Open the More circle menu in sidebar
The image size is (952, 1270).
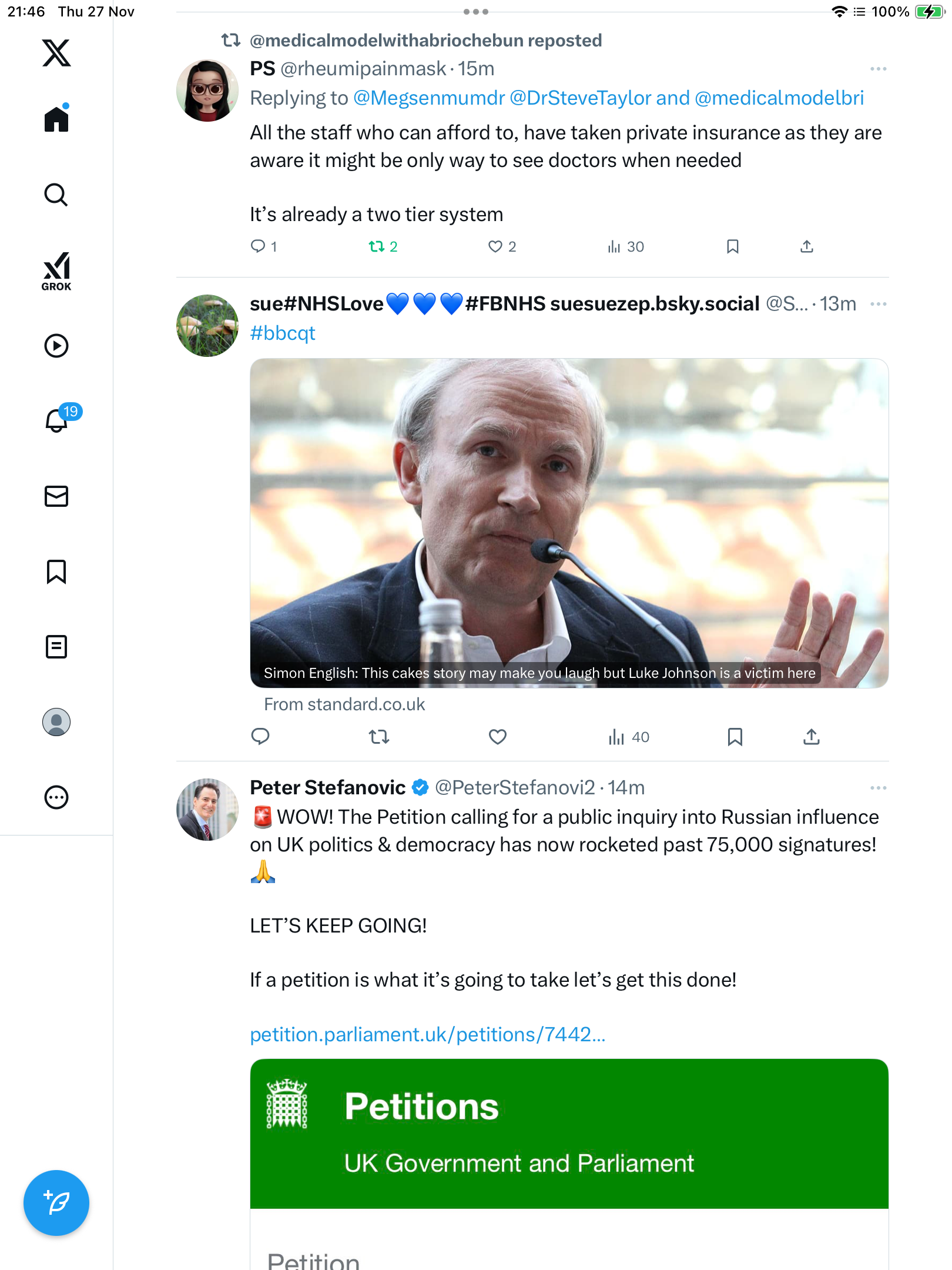[56, 797]
